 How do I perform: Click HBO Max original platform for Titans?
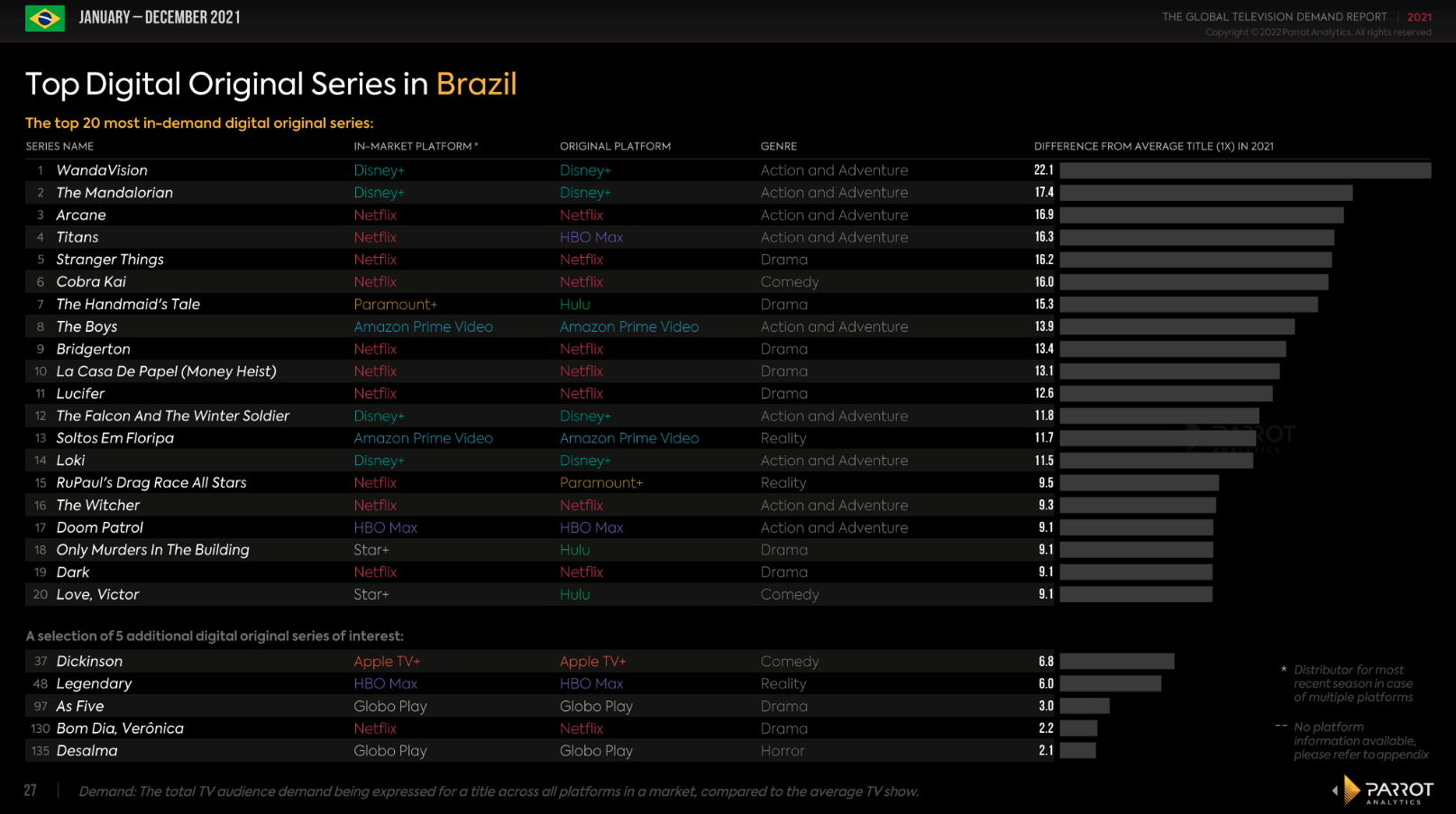point(591,237)
